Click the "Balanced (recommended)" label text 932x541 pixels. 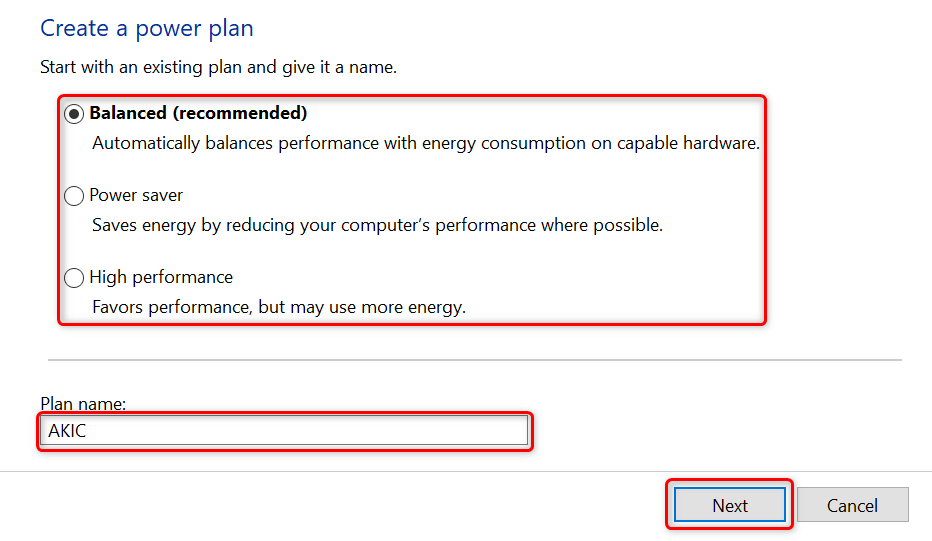(x=198, y=113)
